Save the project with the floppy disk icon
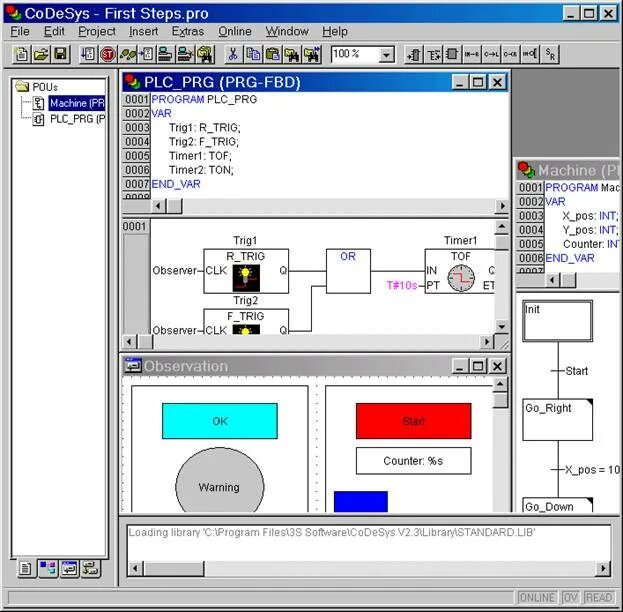 click(x=60, y=54)
